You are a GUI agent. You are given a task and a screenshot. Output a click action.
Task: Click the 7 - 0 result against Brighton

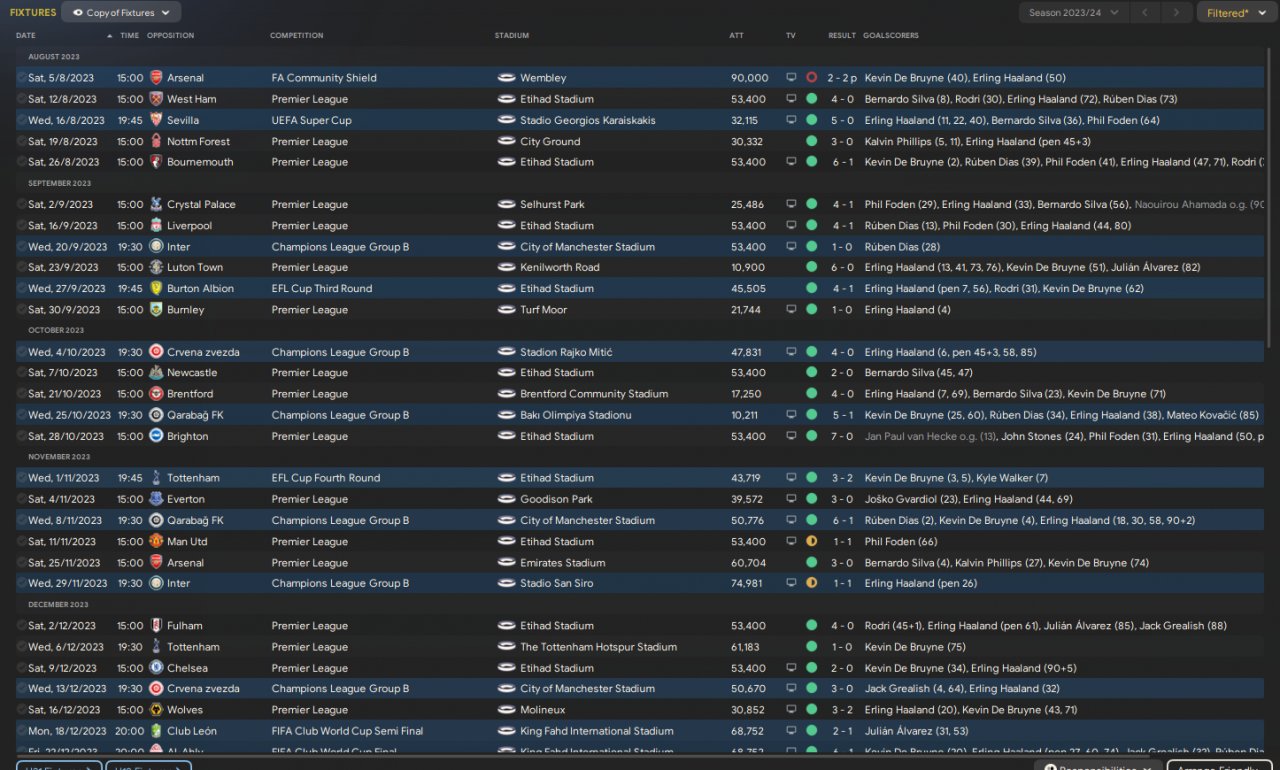click(841, 437)
